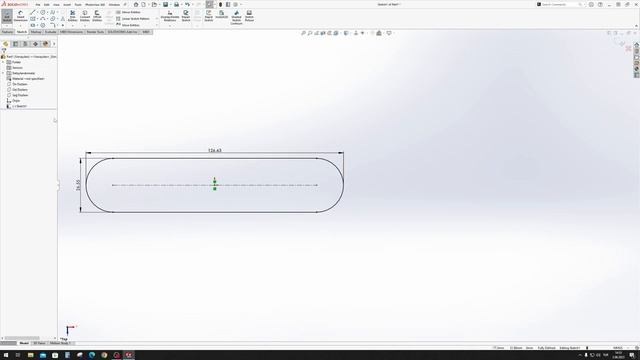Select the Trim Entities tool

tap(73, 16)
